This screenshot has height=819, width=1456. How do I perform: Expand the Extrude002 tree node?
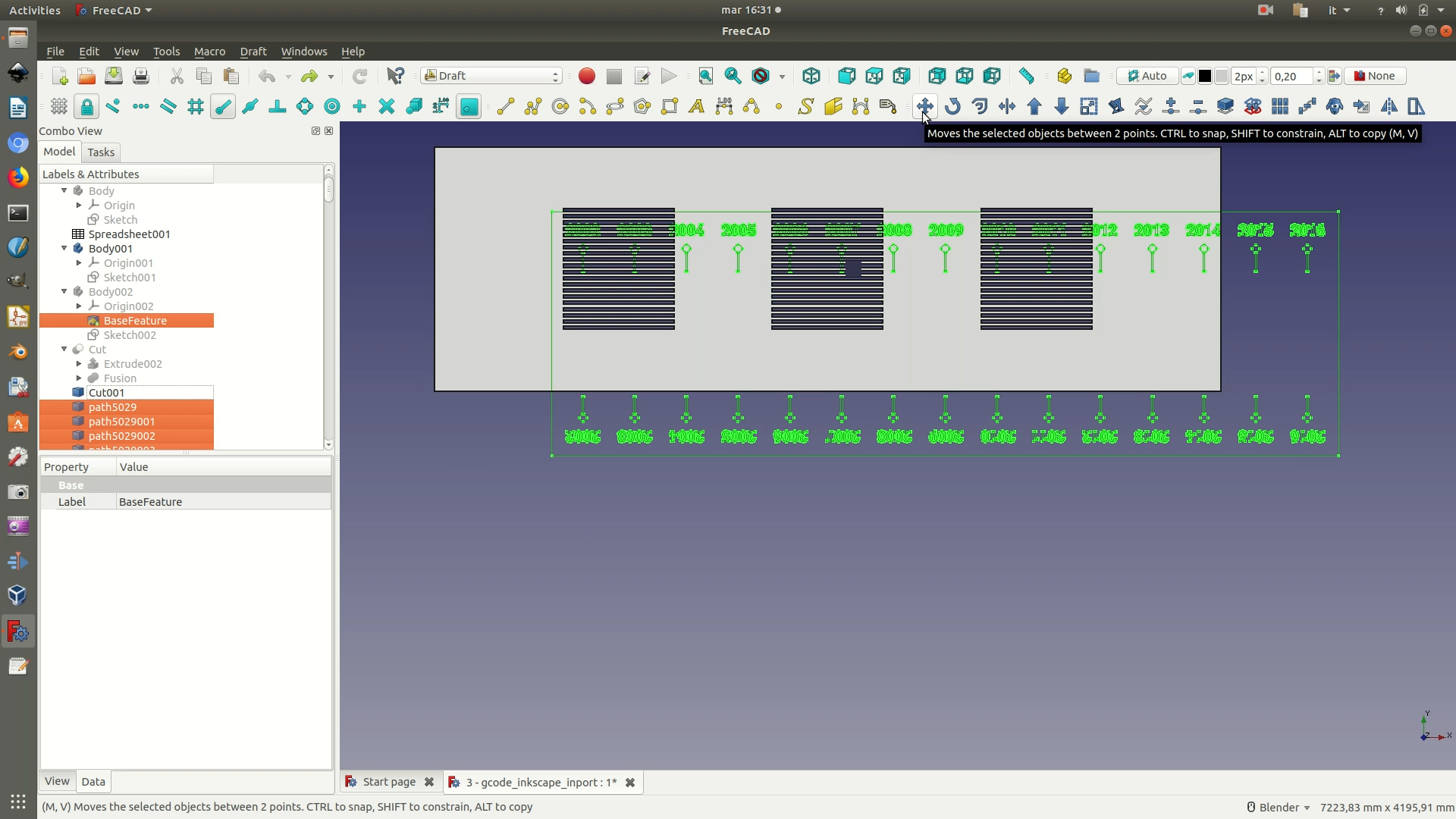pyautogui.click(x=79, y=364)
